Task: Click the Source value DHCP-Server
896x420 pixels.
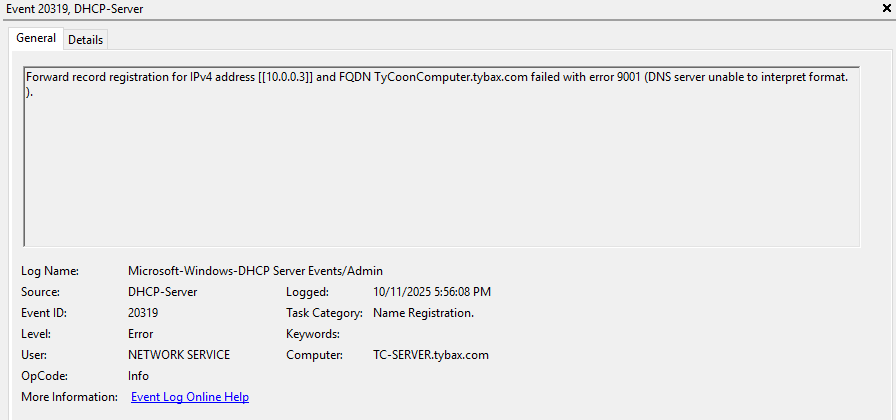Action: point(162,292)
